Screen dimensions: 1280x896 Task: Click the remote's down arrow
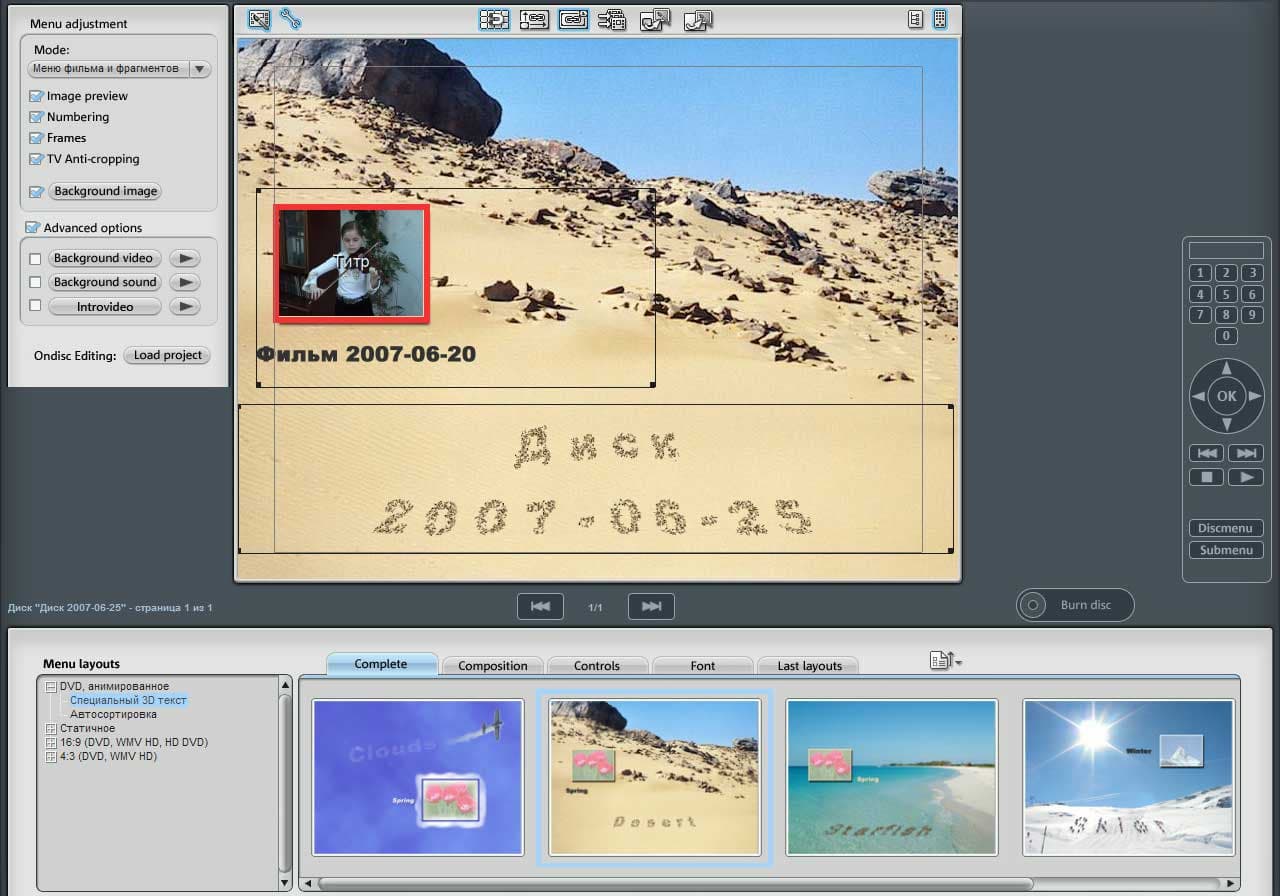(x=1227, y=424)
